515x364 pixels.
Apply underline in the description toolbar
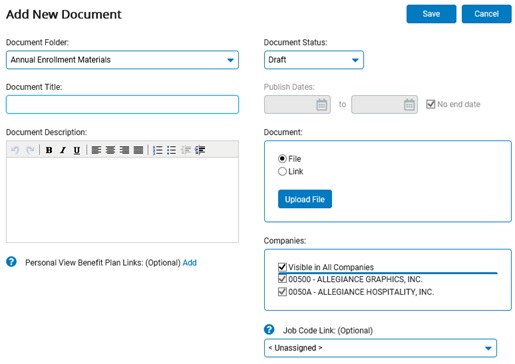(77, 150)
